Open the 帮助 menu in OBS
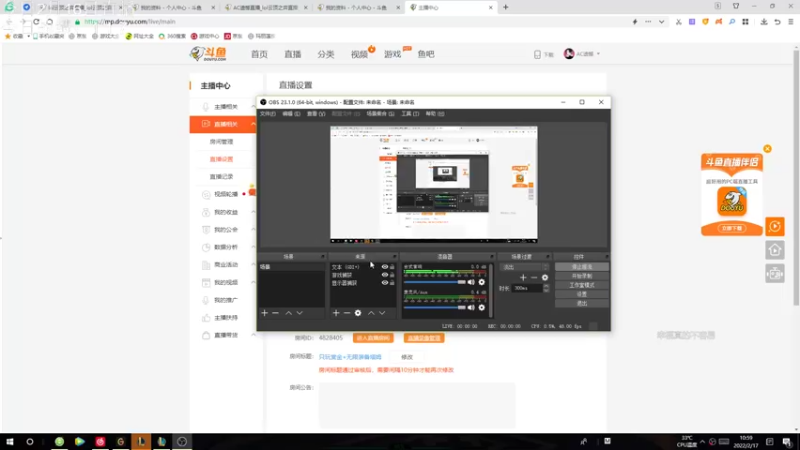 435,114
